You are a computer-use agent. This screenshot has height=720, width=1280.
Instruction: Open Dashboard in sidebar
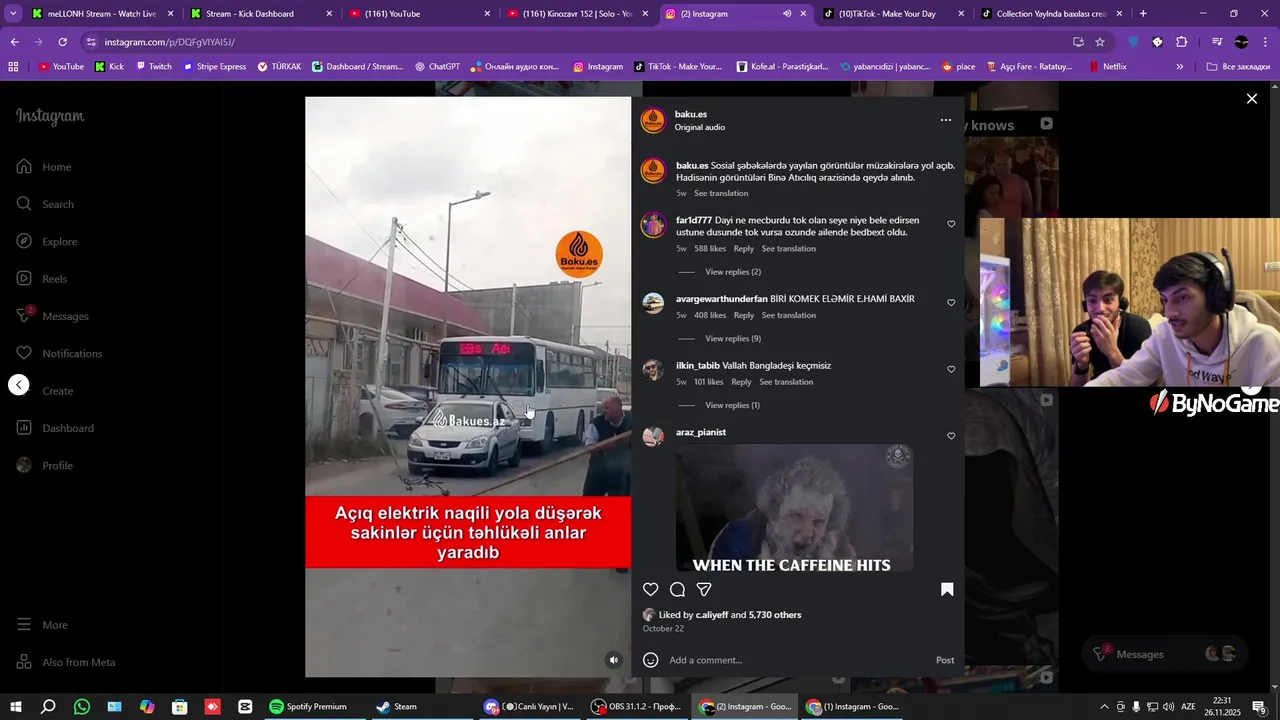(x=55, y=428)
